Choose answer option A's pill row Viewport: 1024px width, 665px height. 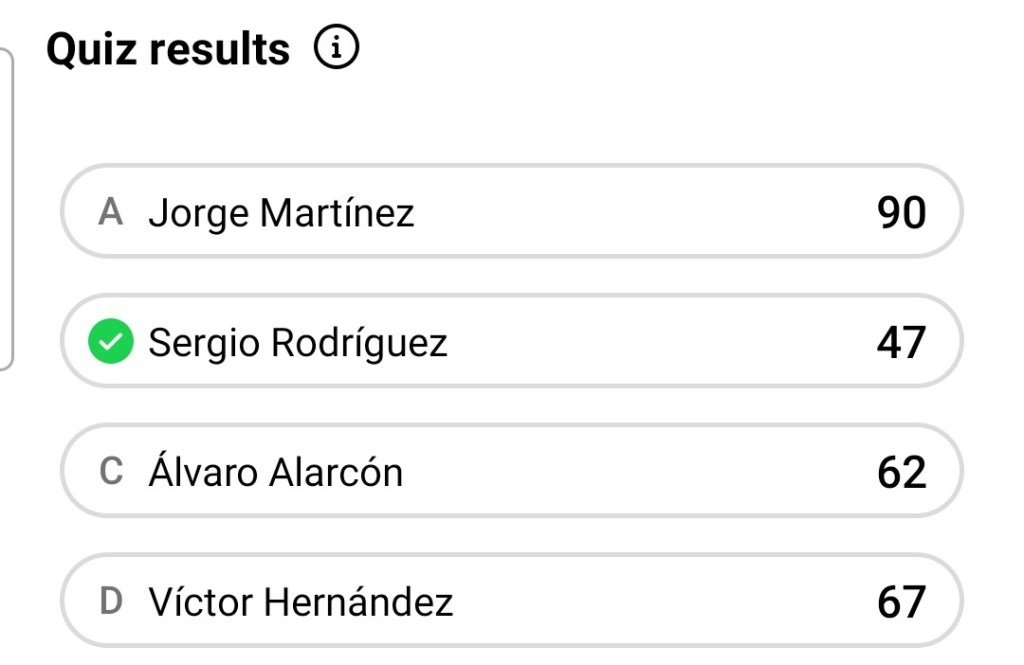[600, 212]
